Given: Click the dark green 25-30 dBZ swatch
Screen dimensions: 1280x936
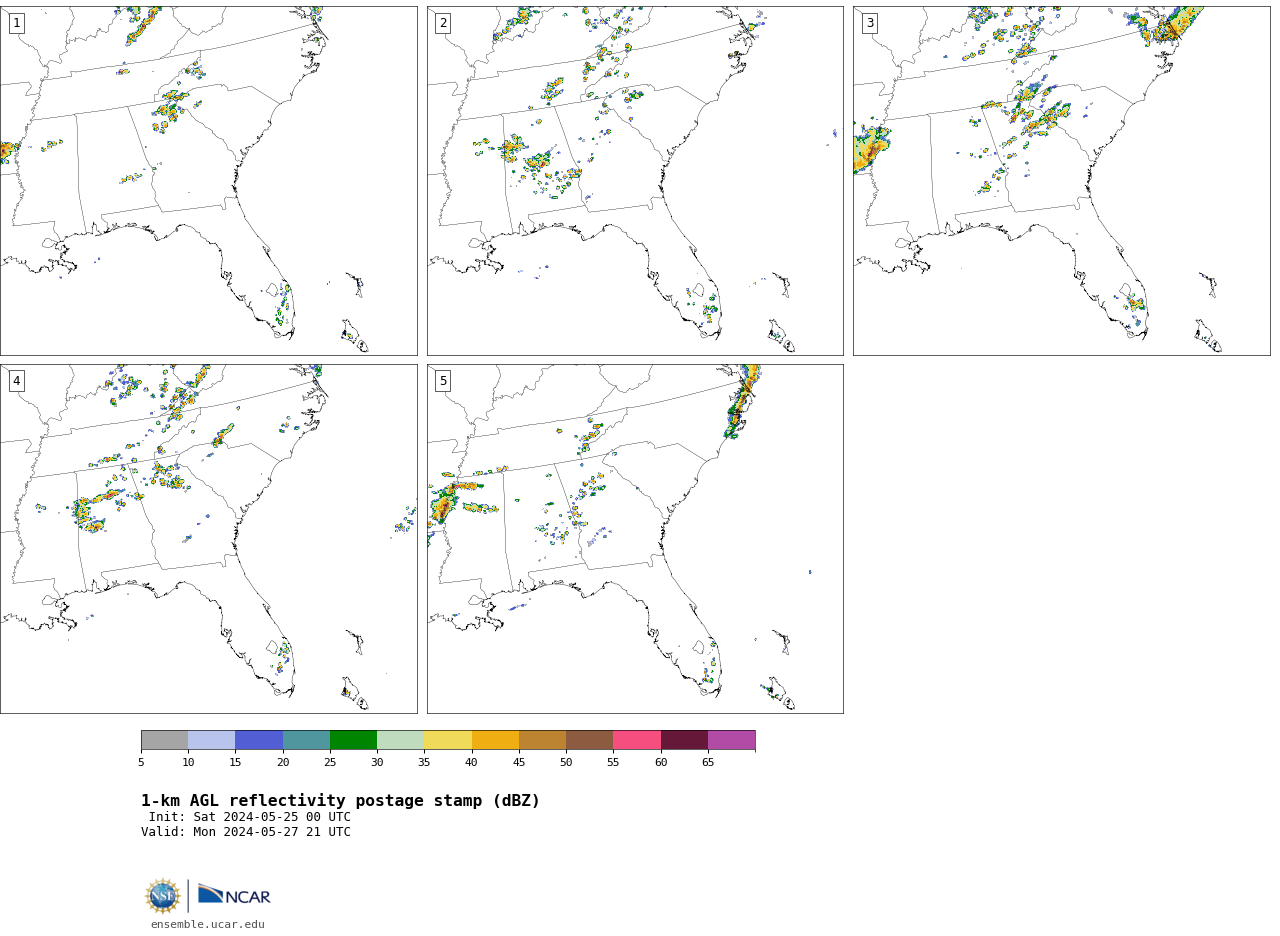Looking at the screenshot, I should point(353,740).
